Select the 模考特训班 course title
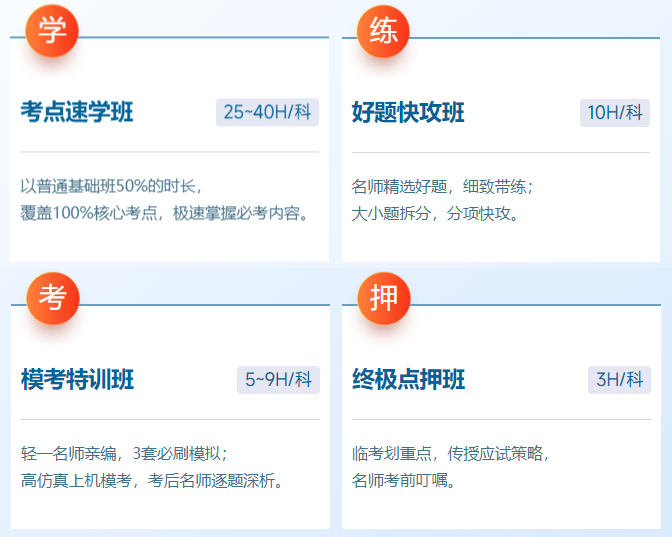Viewport: 672px width, 537px height. point(77,380)
